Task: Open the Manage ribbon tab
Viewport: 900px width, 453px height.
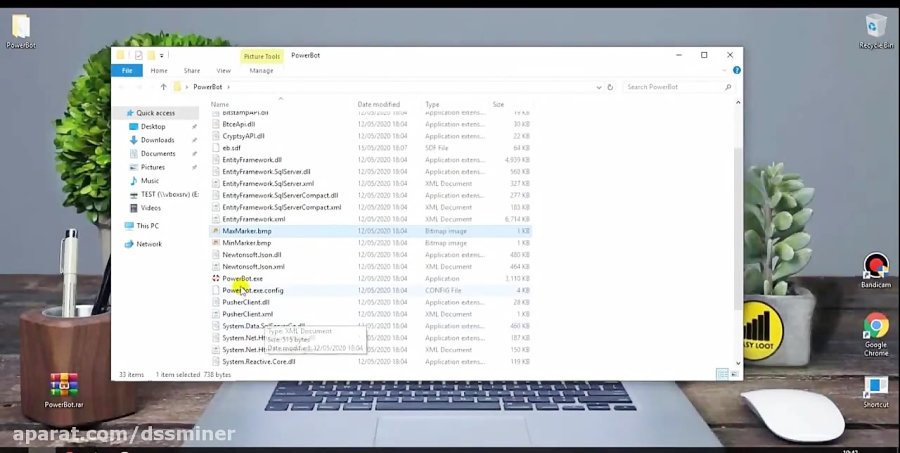Action: pos(261,71)
